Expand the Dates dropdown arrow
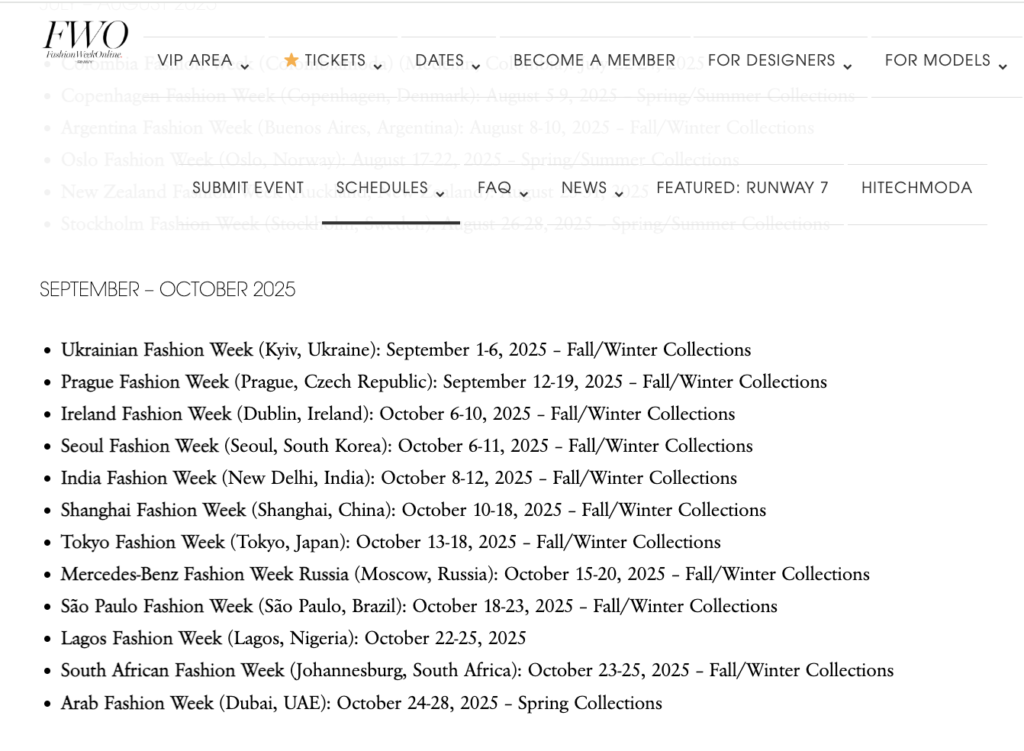The width and height of the screenshot is (1024, 751). (x=476, y=67)
